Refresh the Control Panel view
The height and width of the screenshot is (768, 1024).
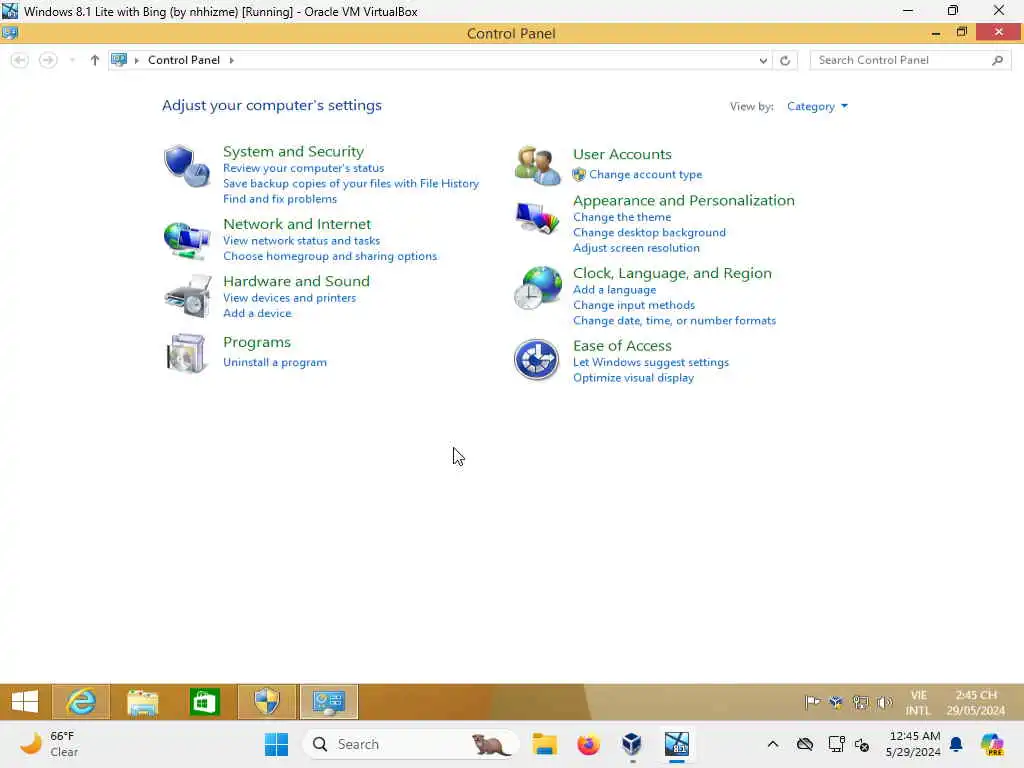pos(785,60)
